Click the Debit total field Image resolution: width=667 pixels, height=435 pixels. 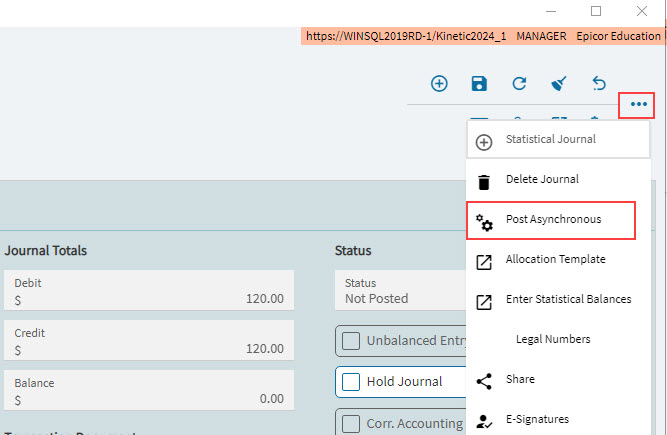(149, 290)
